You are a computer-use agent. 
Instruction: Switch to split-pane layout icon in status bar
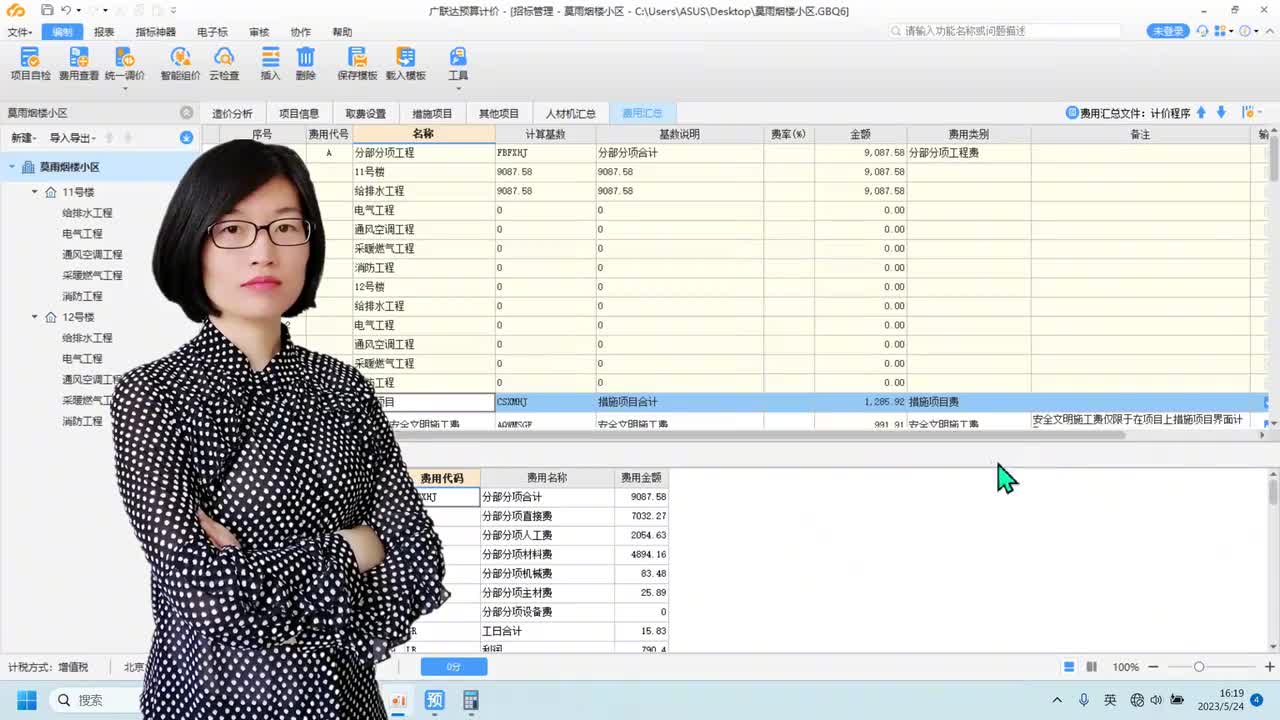tap(1091, 667)
